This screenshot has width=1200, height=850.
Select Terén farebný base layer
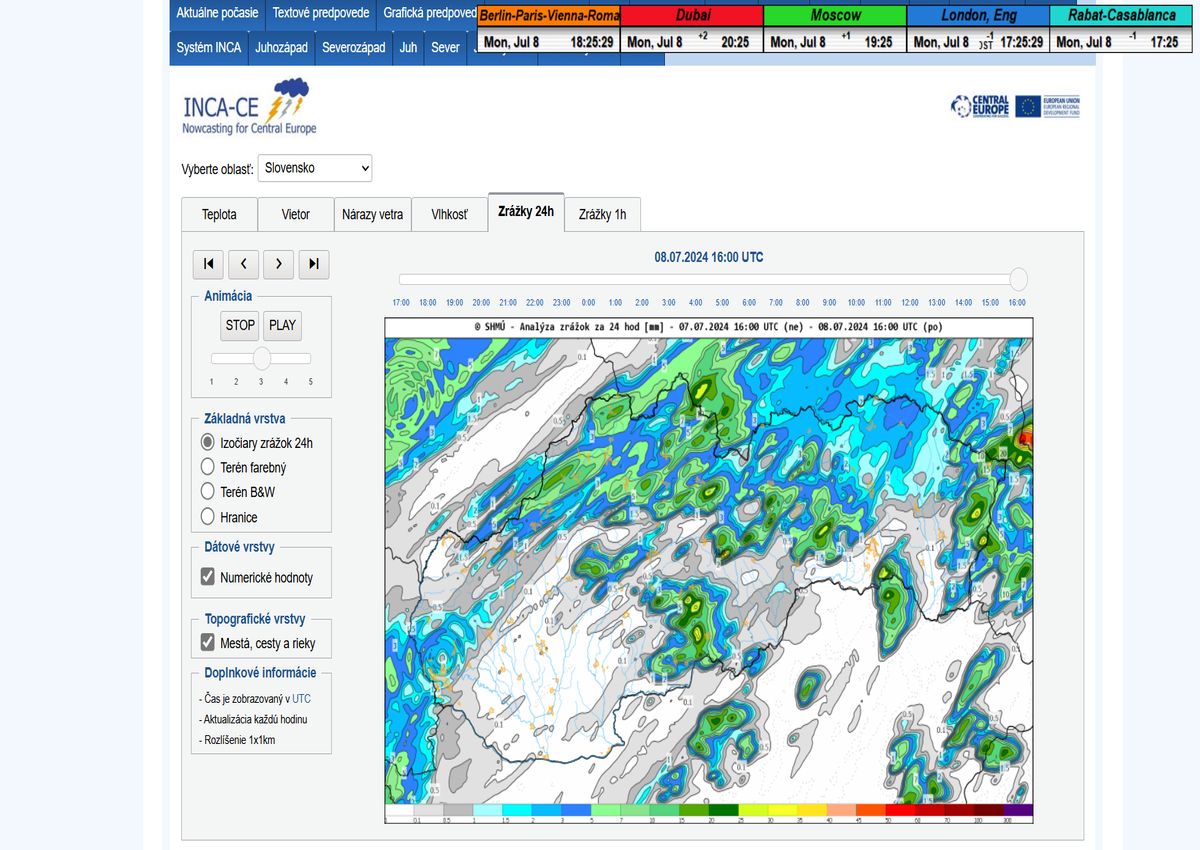click(208, 467)
